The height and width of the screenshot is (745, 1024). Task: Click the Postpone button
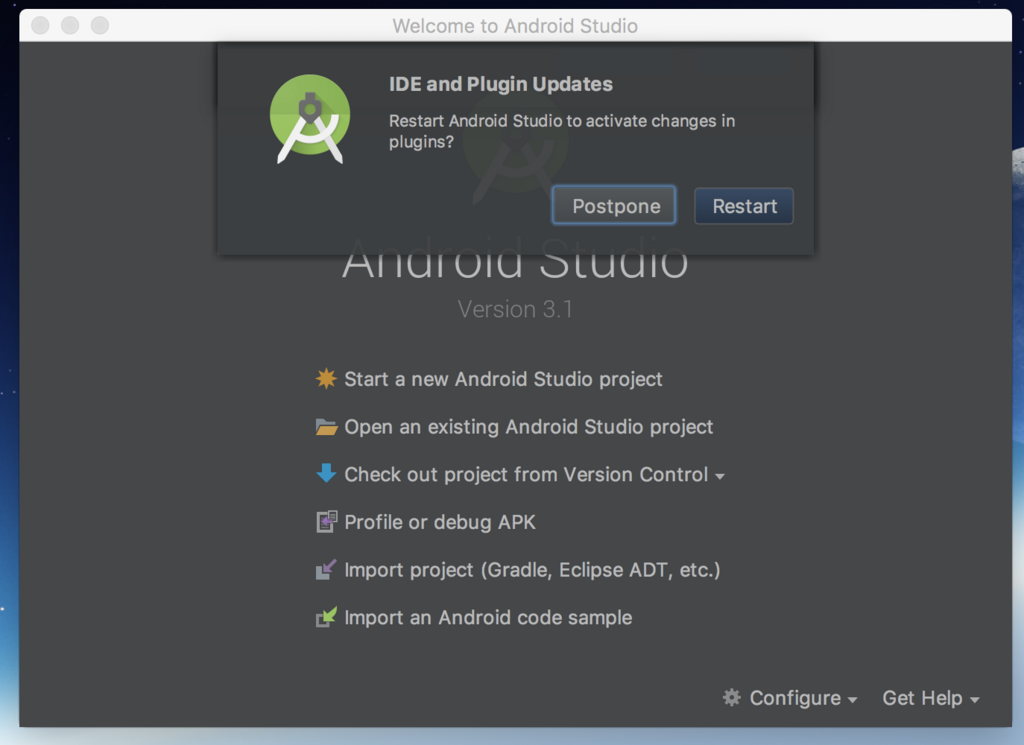[x=614, y=206]
